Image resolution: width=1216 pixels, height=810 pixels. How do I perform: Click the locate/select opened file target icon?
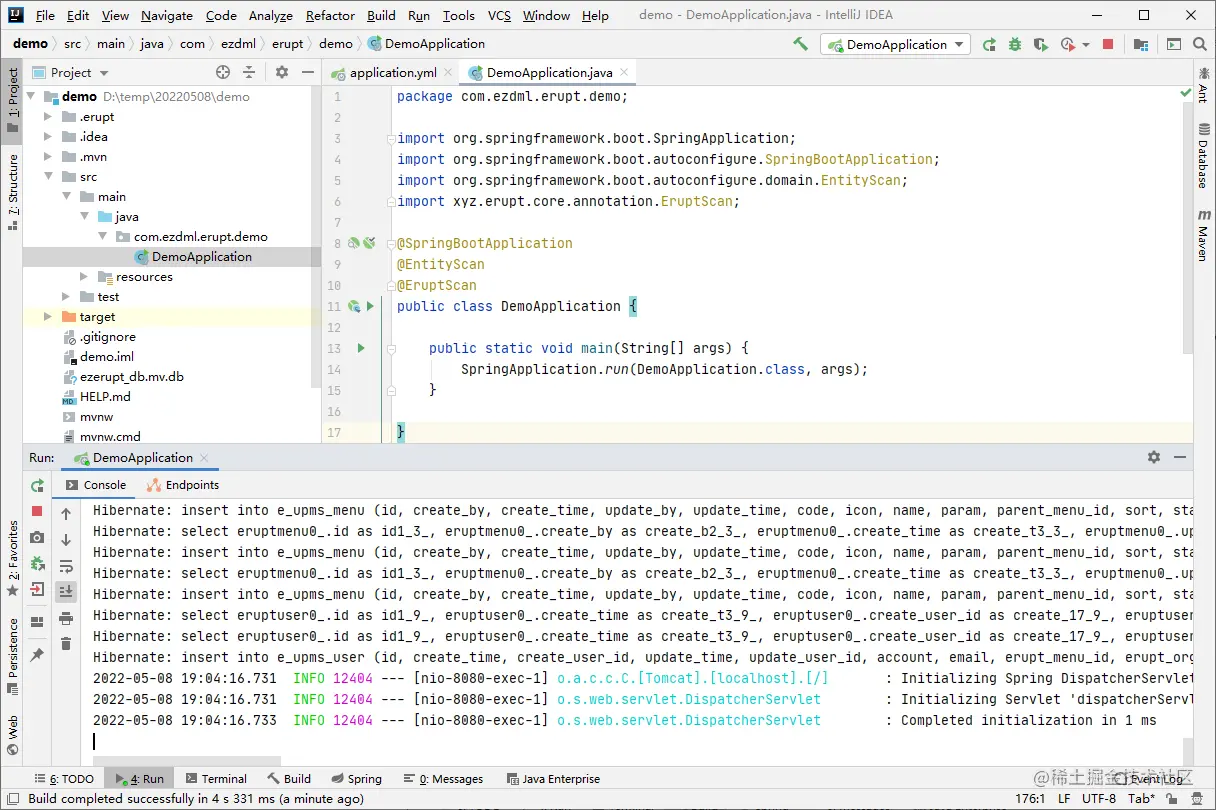223,72
